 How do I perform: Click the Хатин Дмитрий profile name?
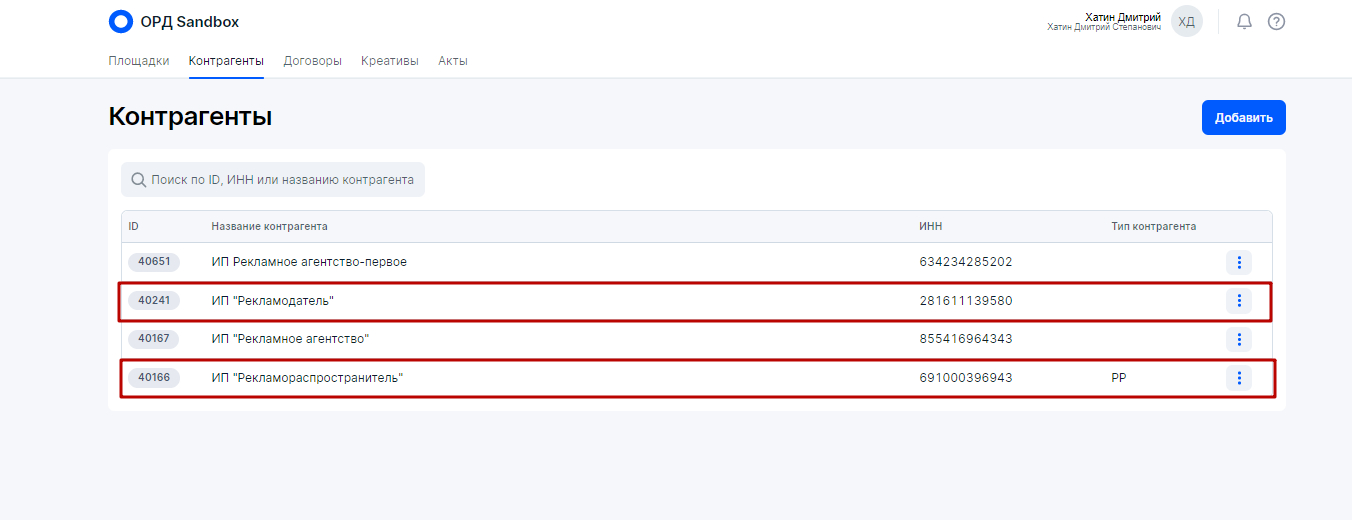[1122, 17]
